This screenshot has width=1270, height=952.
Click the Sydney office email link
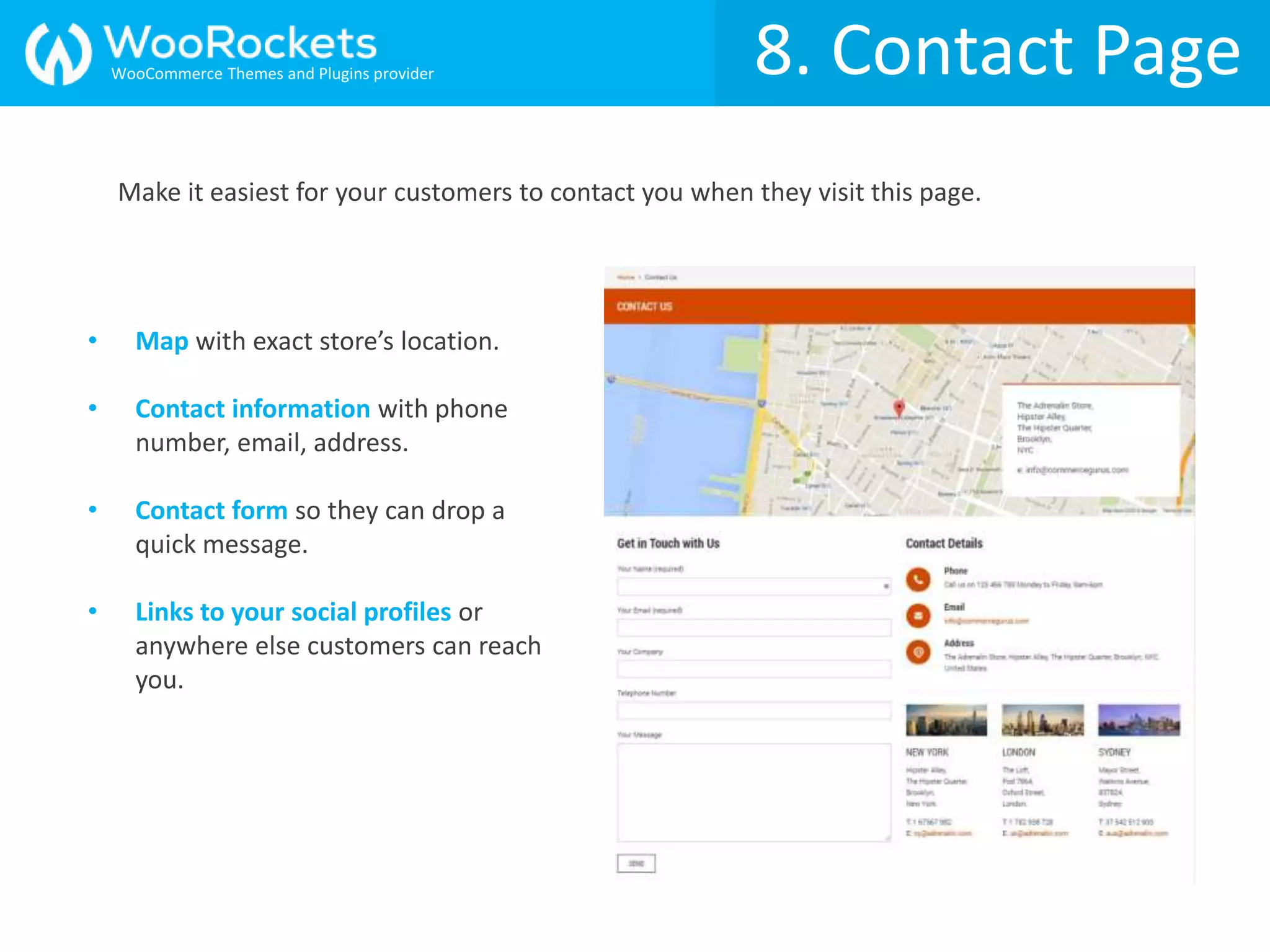pos(1137,834)
